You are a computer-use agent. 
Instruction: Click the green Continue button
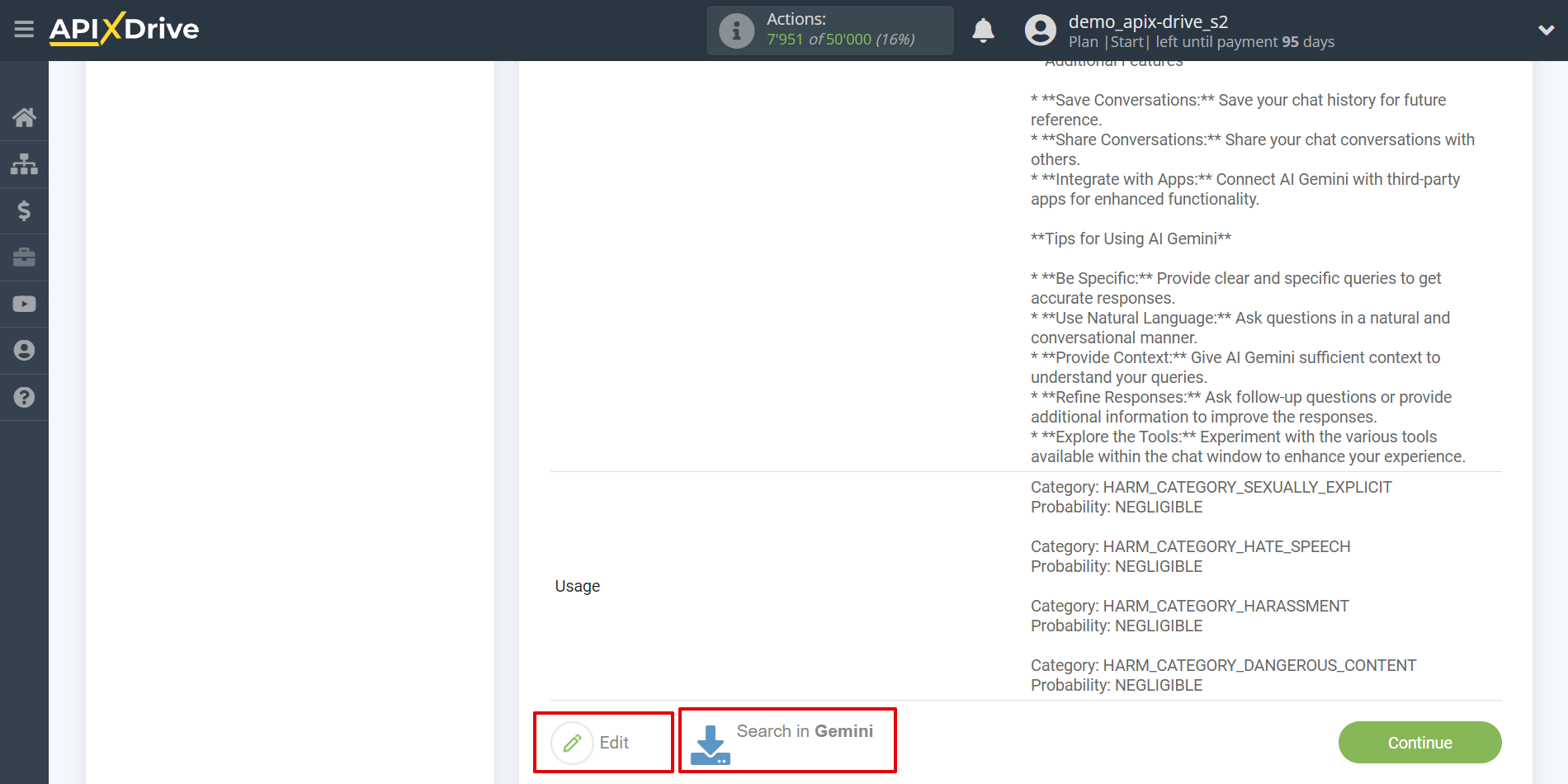tap(1419, 743)
